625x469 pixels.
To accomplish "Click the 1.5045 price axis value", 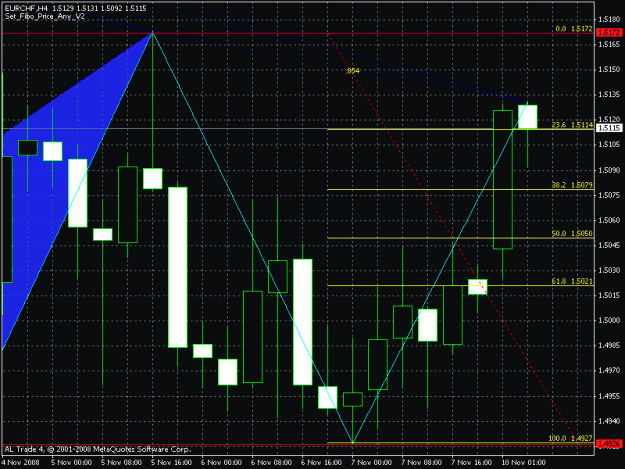I will point(609,245).
